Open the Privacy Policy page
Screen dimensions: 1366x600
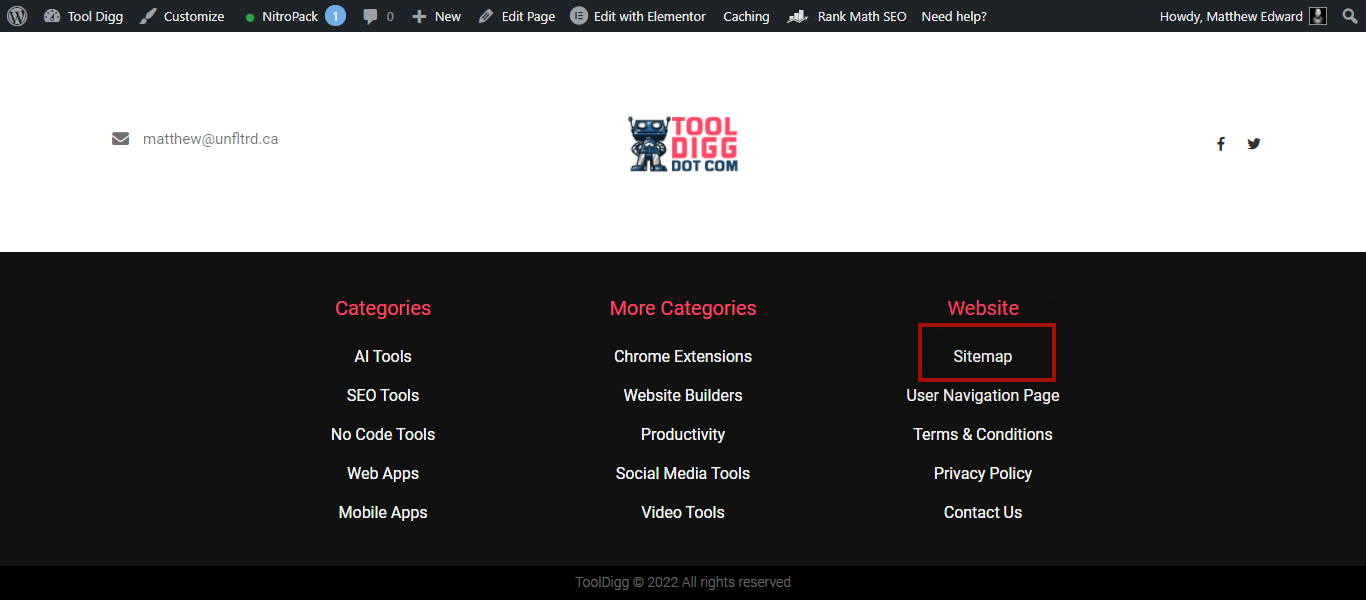[983, 473]
